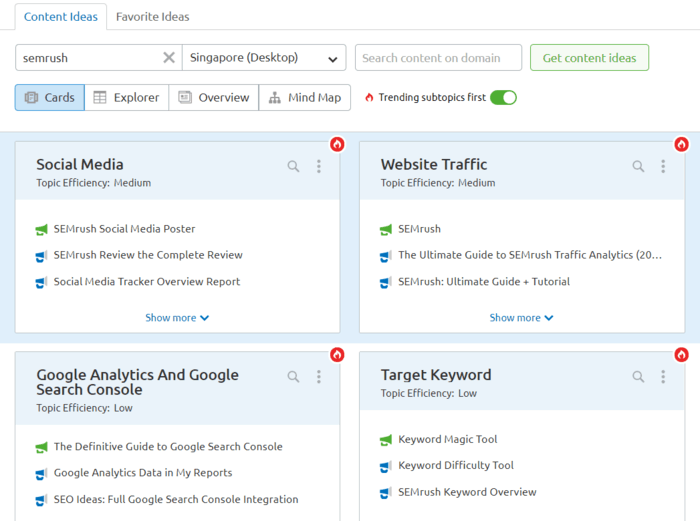This screenshot has height=521, width=700.
Task: Click the Search content on domain field
Action: [x=438, y=58]
